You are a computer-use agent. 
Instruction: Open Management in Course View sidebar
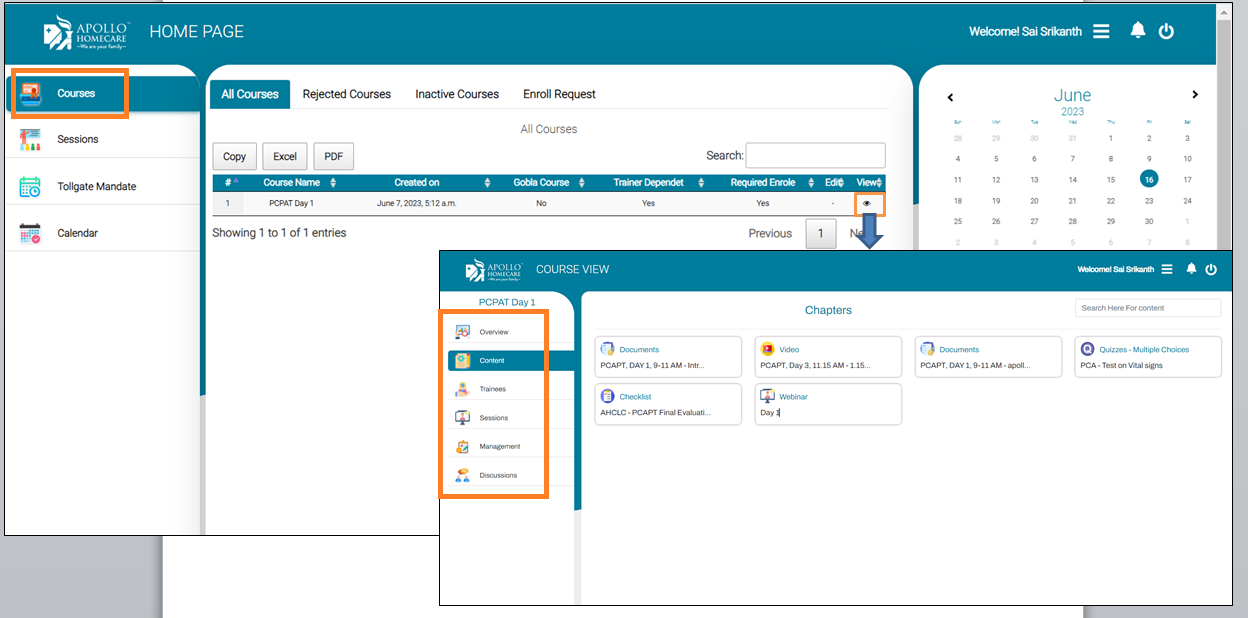(499, 446)
